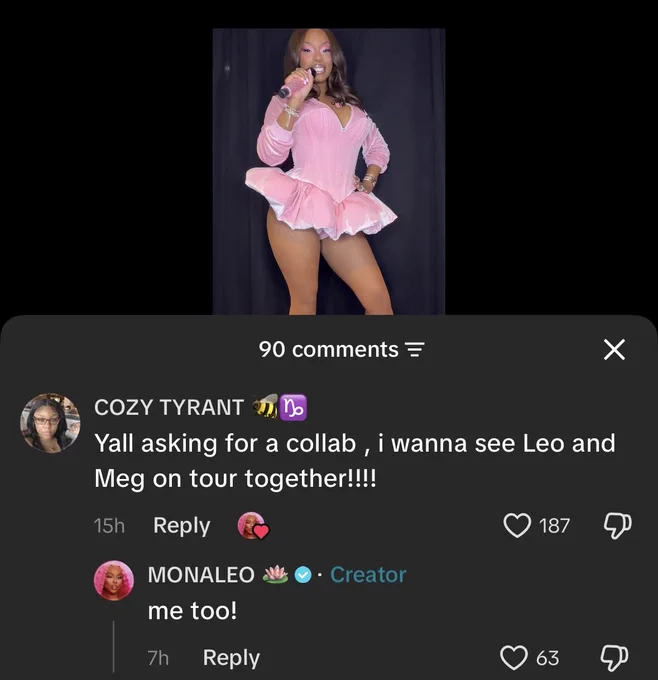The image size is (658, 680).
Task: Tap the bee emoji beside COZY TYRANT
Action: pos(266,406)
